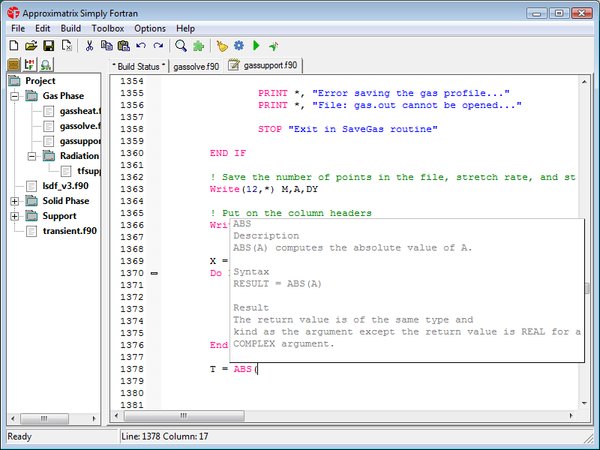Create a new file from toolbar
Screen dimensions: 600x450
coord(14,46)
